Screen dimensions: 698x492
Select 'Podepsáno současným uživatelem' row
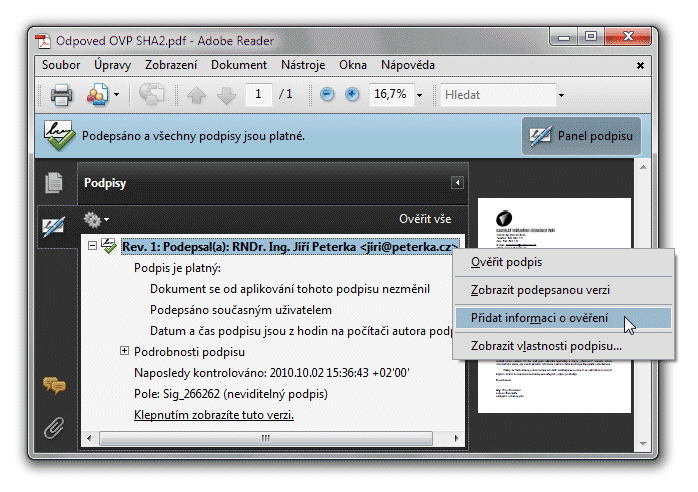[x=241, y=310]
